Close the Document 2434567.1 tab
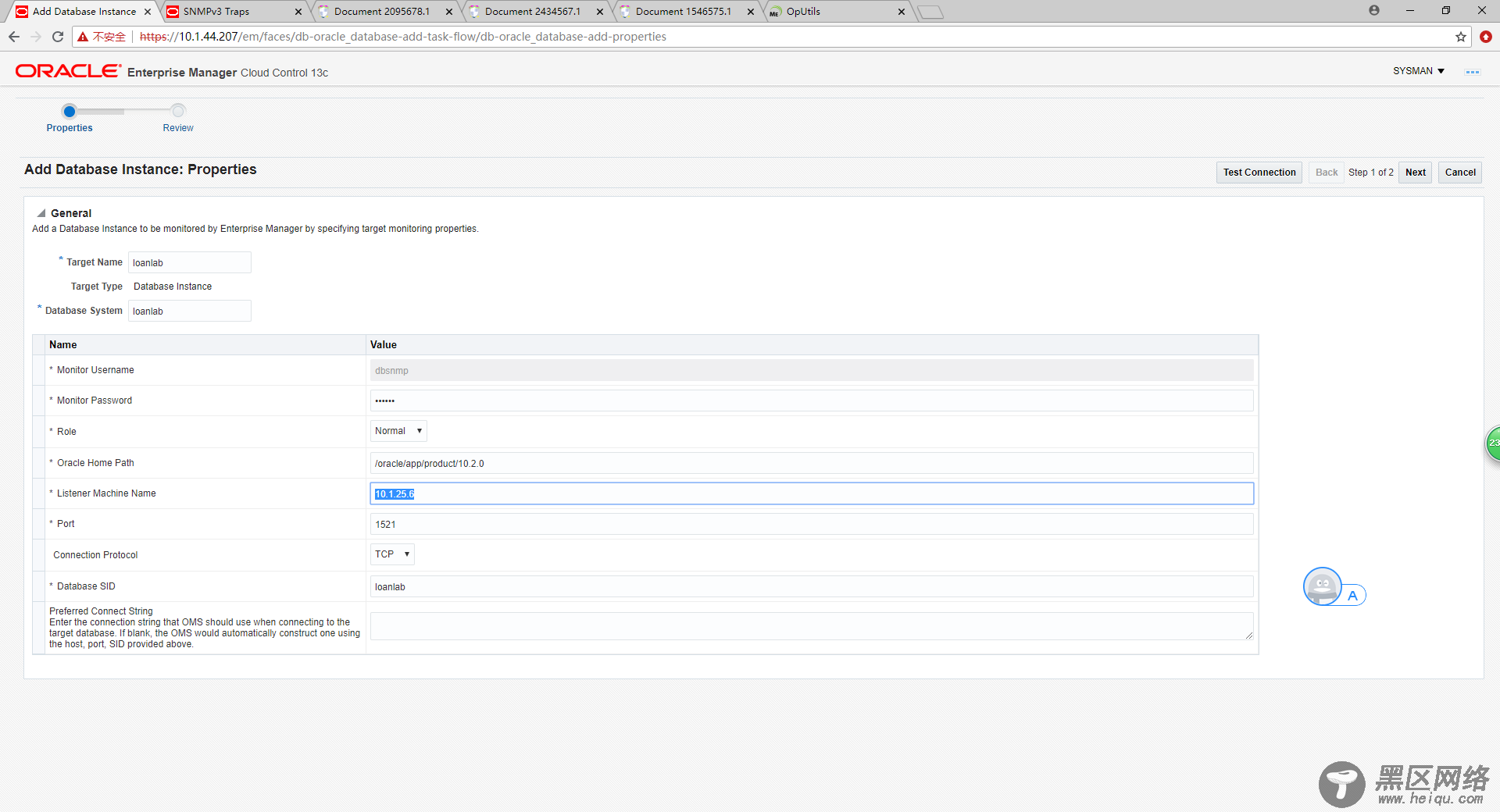Image resolution: width=1500 pixels, height=812 pixels. click(600, 12)
